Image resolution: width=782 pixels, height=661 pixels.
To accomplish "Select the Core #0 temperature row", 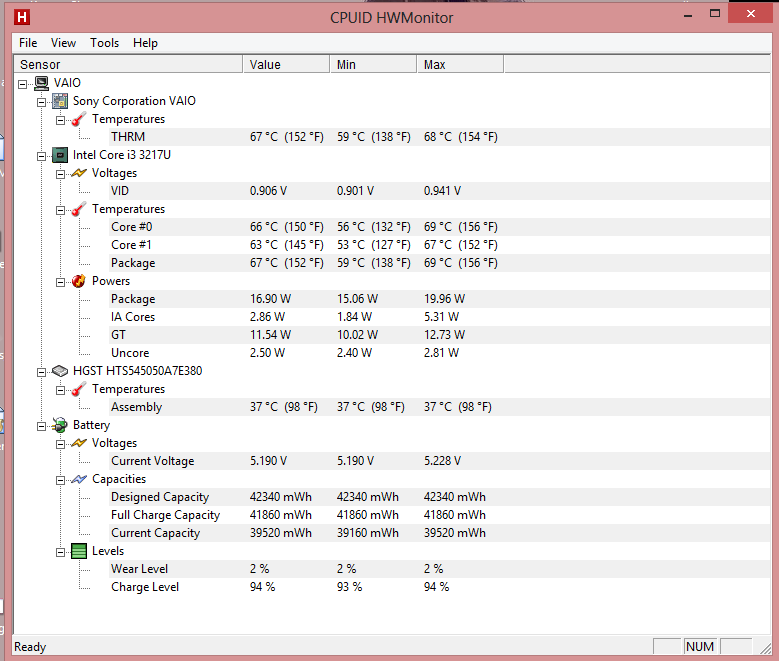I will click(x=132, y=227).
